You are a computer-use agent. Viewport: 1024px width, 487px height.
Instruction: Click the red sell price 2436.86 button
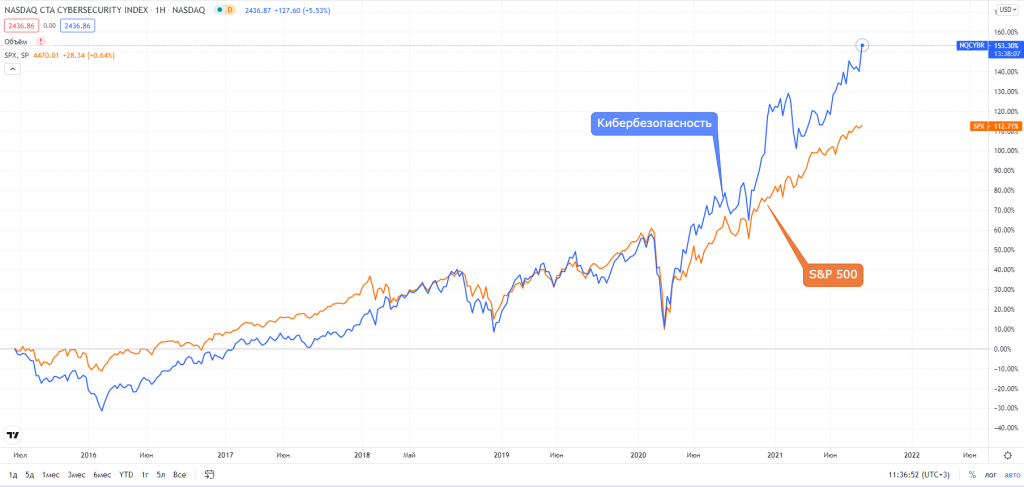pos(20,26)
